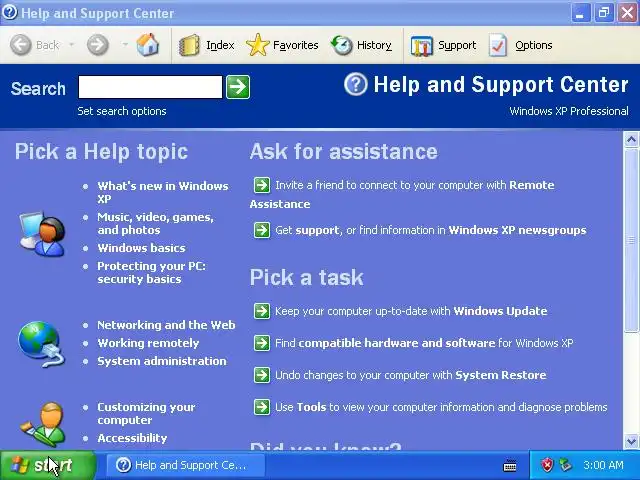640x480 pixels.
Task: Open Find compatible hardware and software link
Action: tap(424, 343)
